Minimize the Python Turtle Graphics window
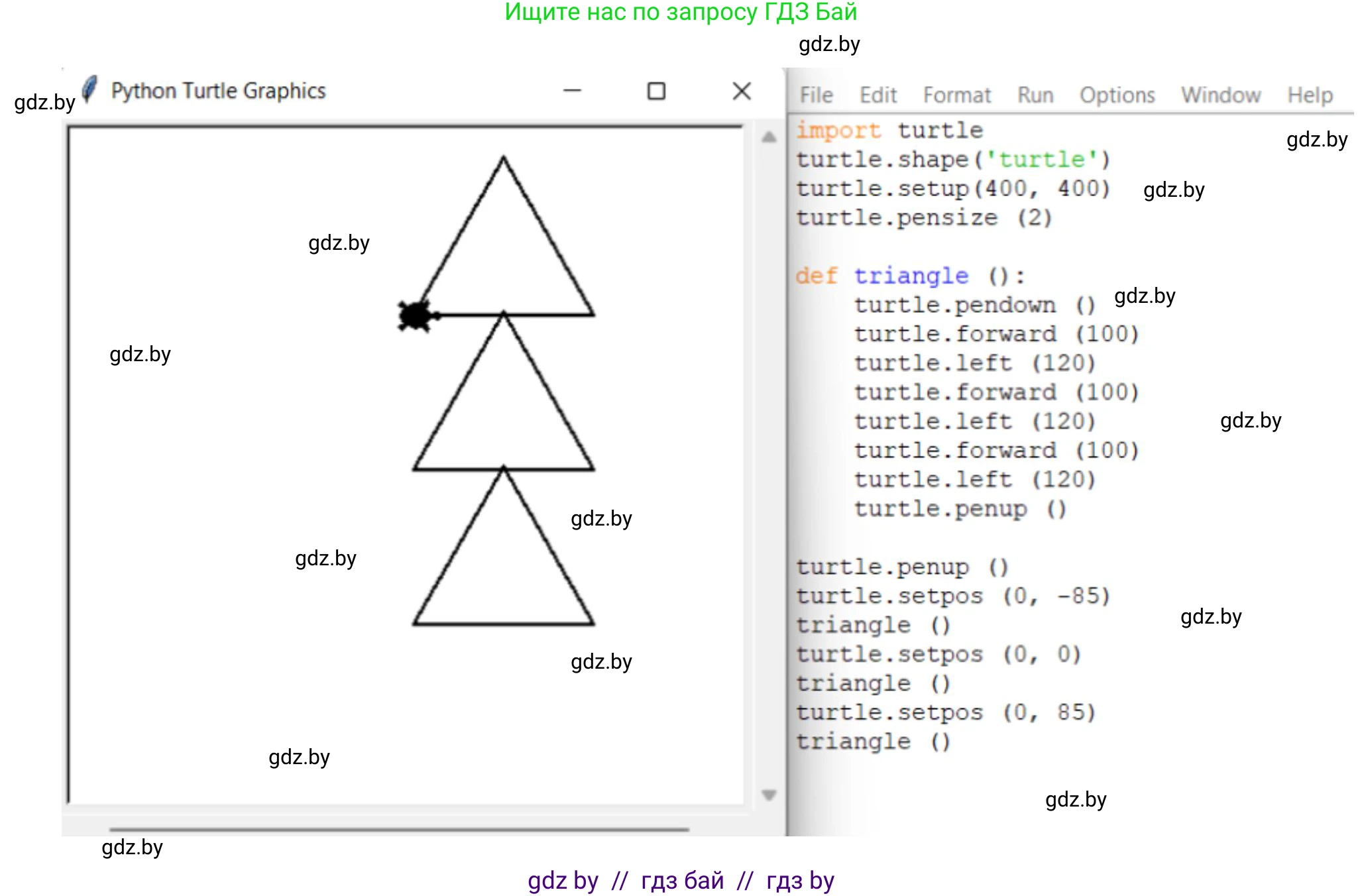Image resolution: width=1364 pixels, height=896 pixels. pos(572,91)
